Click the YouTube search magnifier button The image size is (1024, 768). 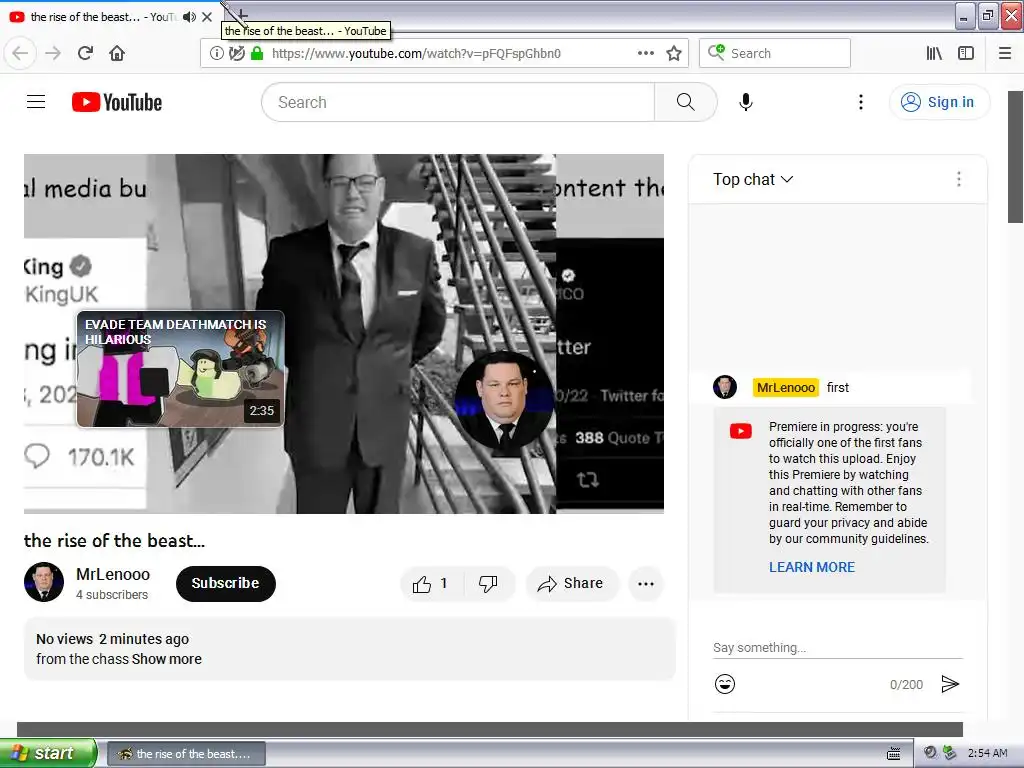[685, 102]
